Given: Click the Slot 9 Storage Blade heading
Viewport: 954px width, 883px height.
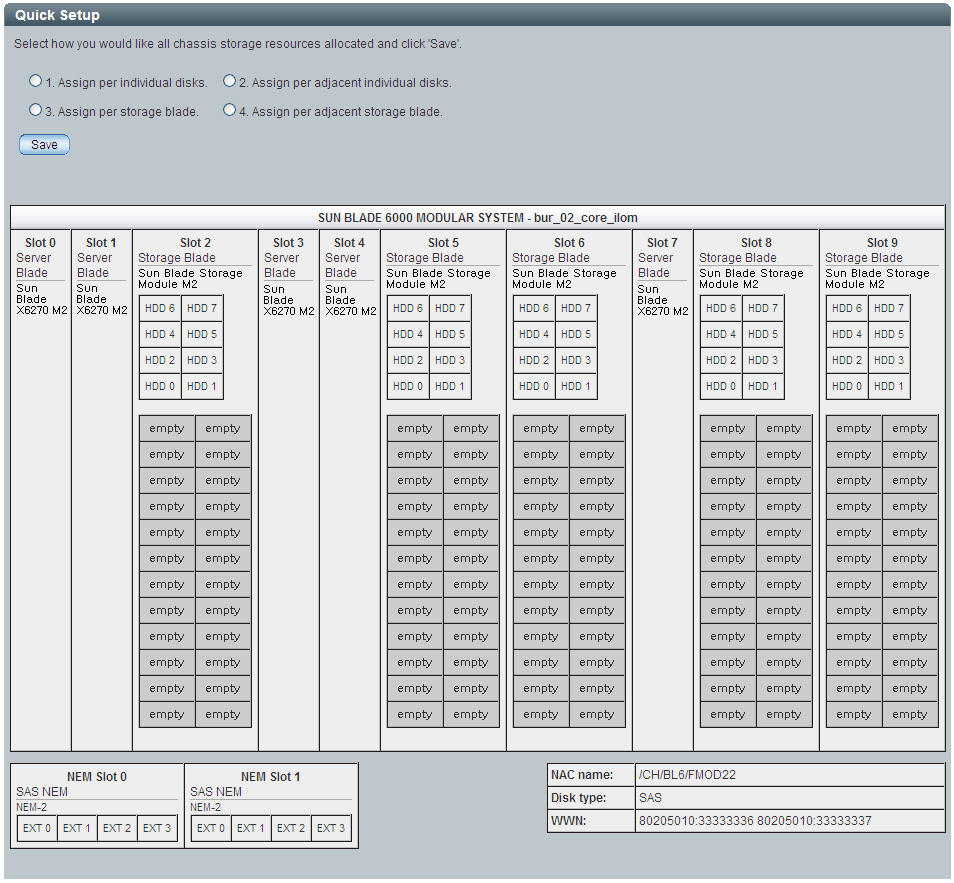Looking at the screenshot, I should (x=882, y=243).
